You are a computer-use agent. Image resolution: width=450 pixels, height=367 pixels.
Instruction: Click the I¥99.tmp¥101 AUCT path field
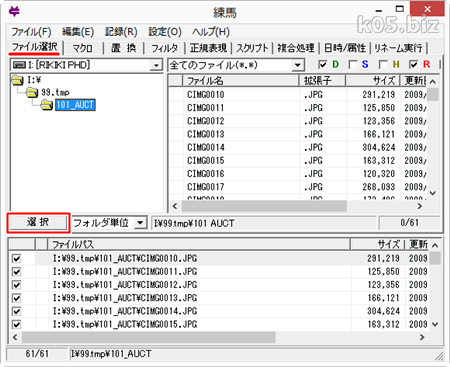click(x=264, y=223)
